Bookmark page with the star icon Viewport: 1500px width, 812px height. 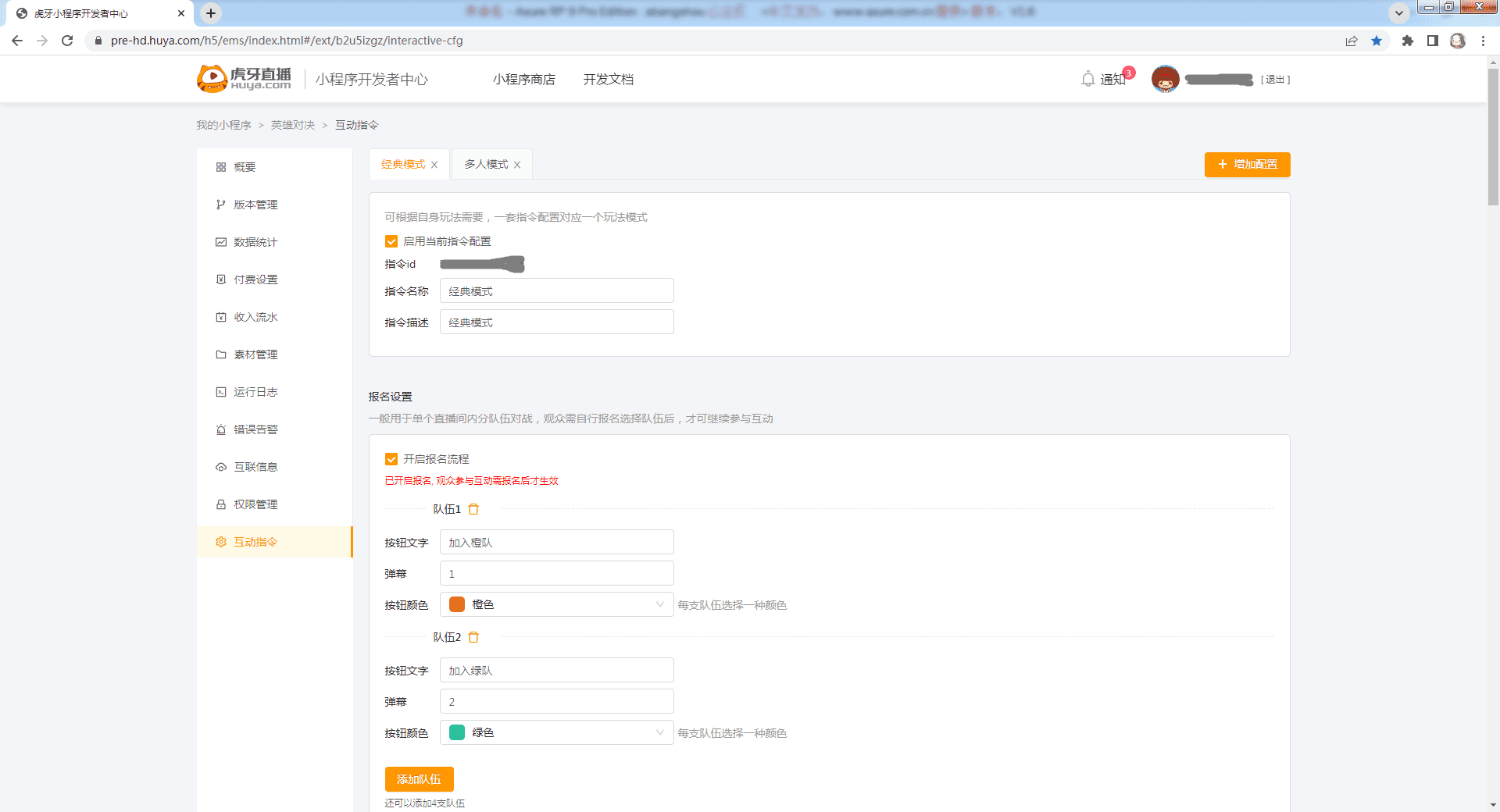click(1377, 41)
